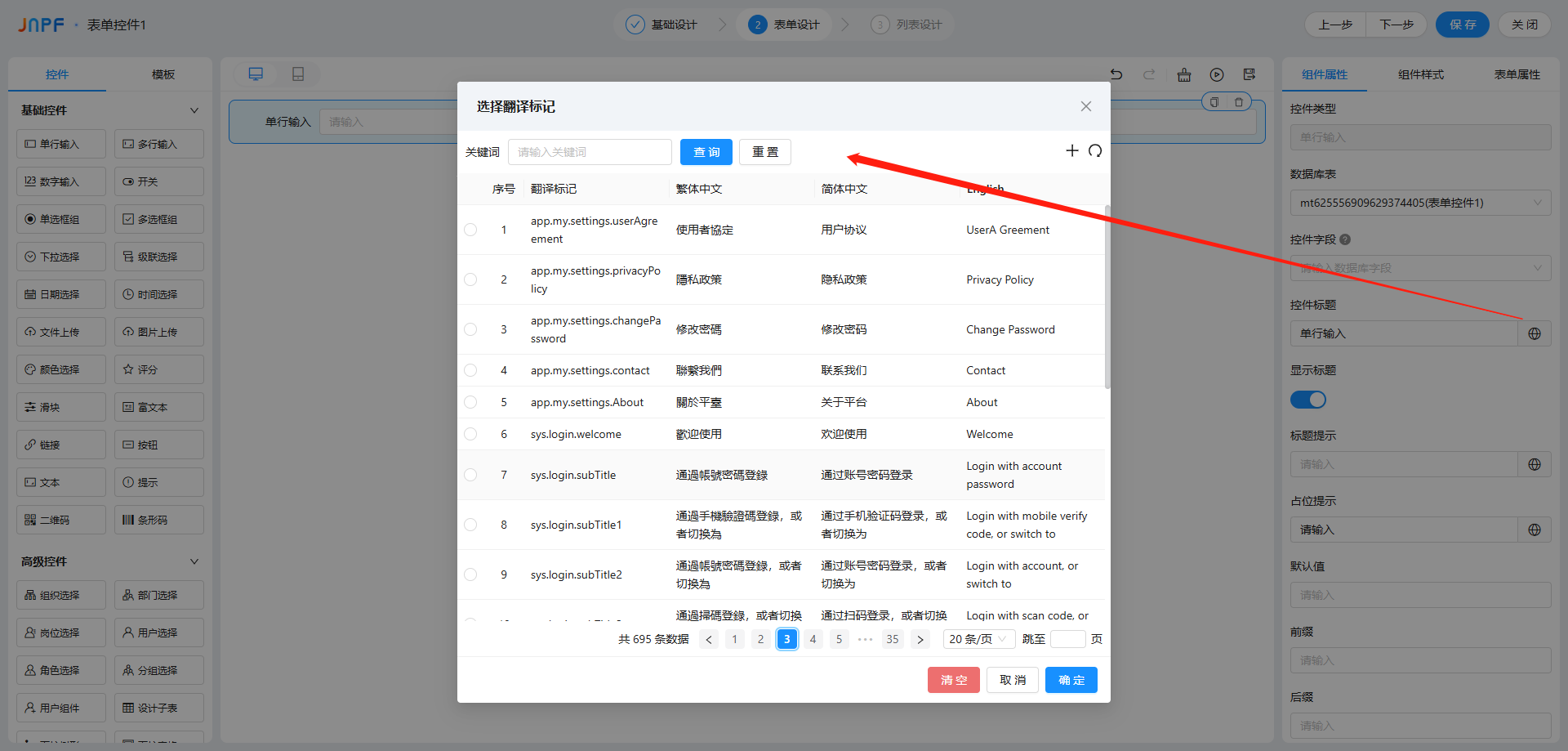Open the 组件样式 tab
This screenshot has height=751, width=1568.
click(x=1421, y=74)
